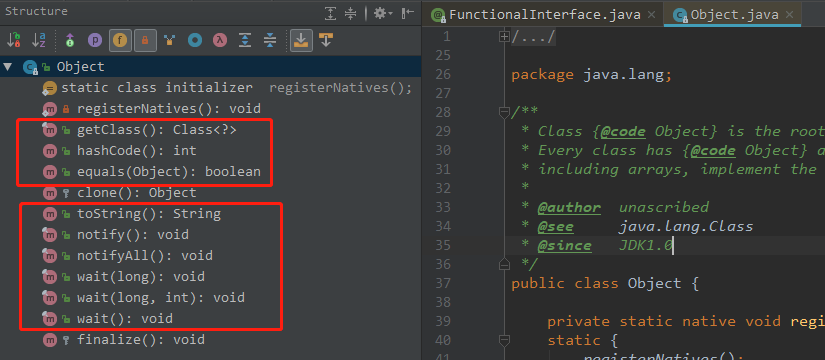The image size is (825, 360).
Task: Collapse Javadoc comment fold at line 28
Action: (504, 112)
